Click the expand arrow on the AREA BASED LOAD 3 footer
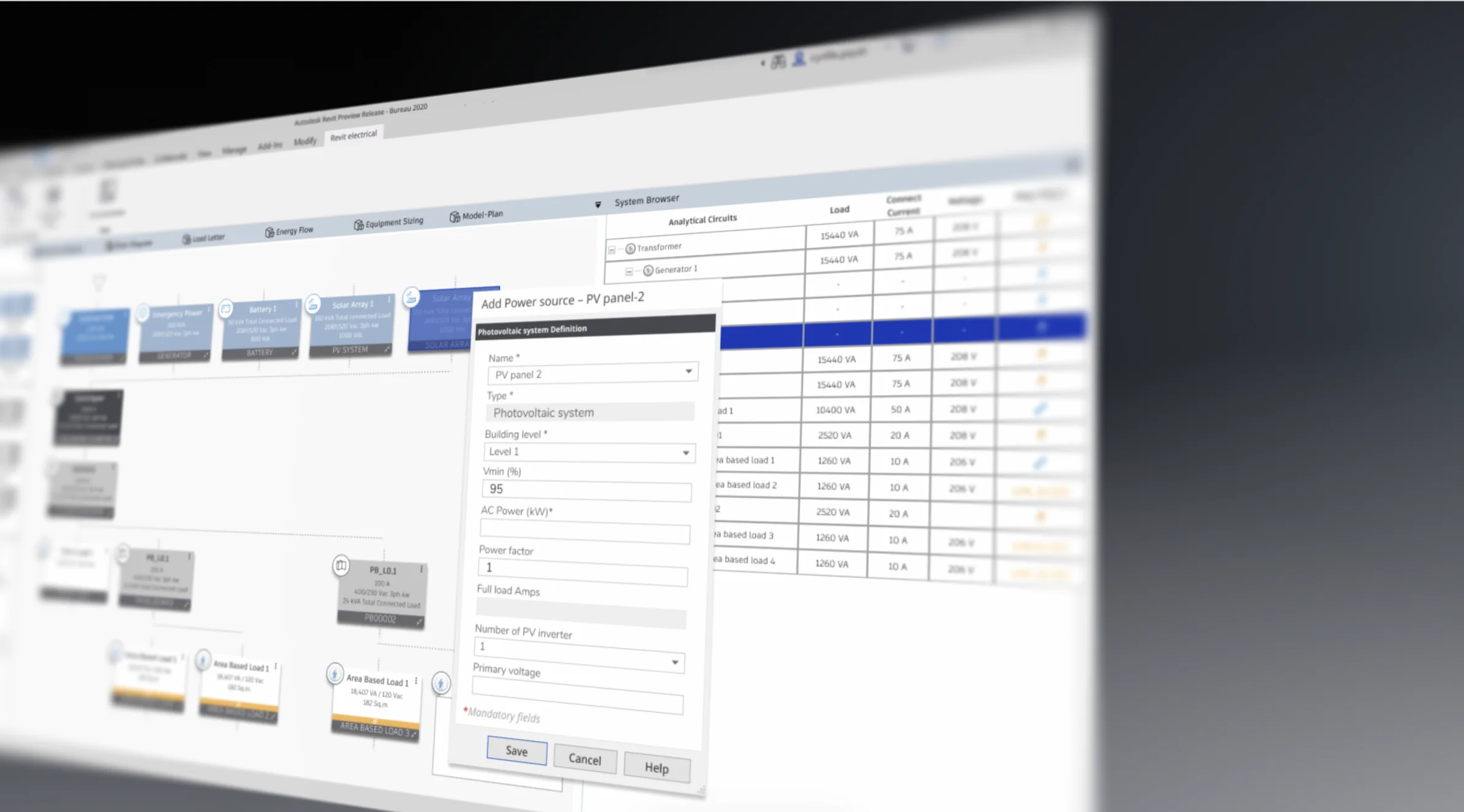1464x812 pixels. [414, 733]
